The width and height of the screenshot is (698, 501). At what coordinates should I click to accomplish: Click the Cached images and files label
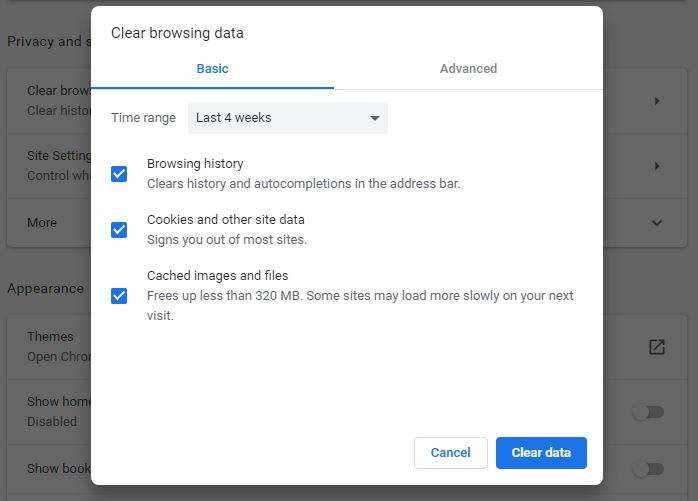pos(217,276)
